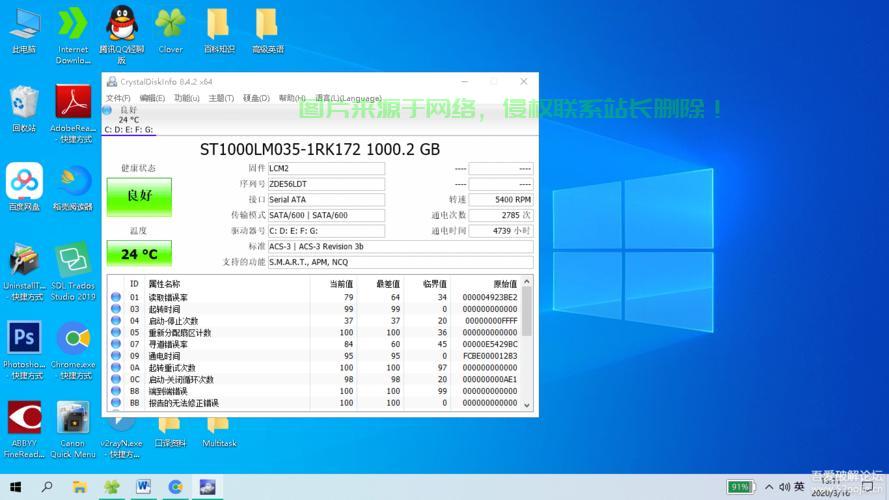Image resolution: width=889 pixels, height=500 pixels.
Task: Click the 24 °C temperature button
Action: pos(139,254)
